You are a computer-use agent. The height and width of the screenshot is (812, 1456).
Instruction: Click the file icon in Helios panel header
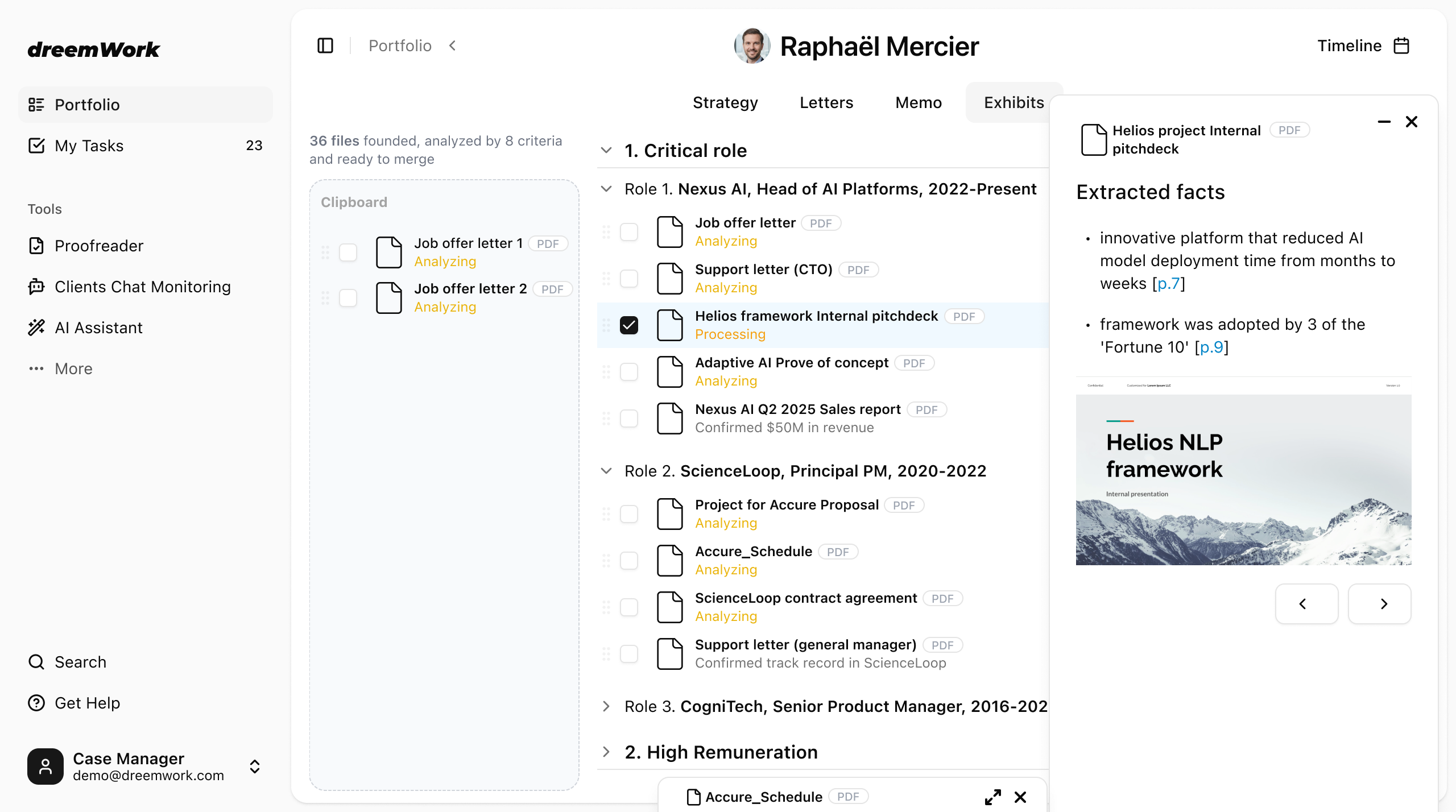[1094, 140]
